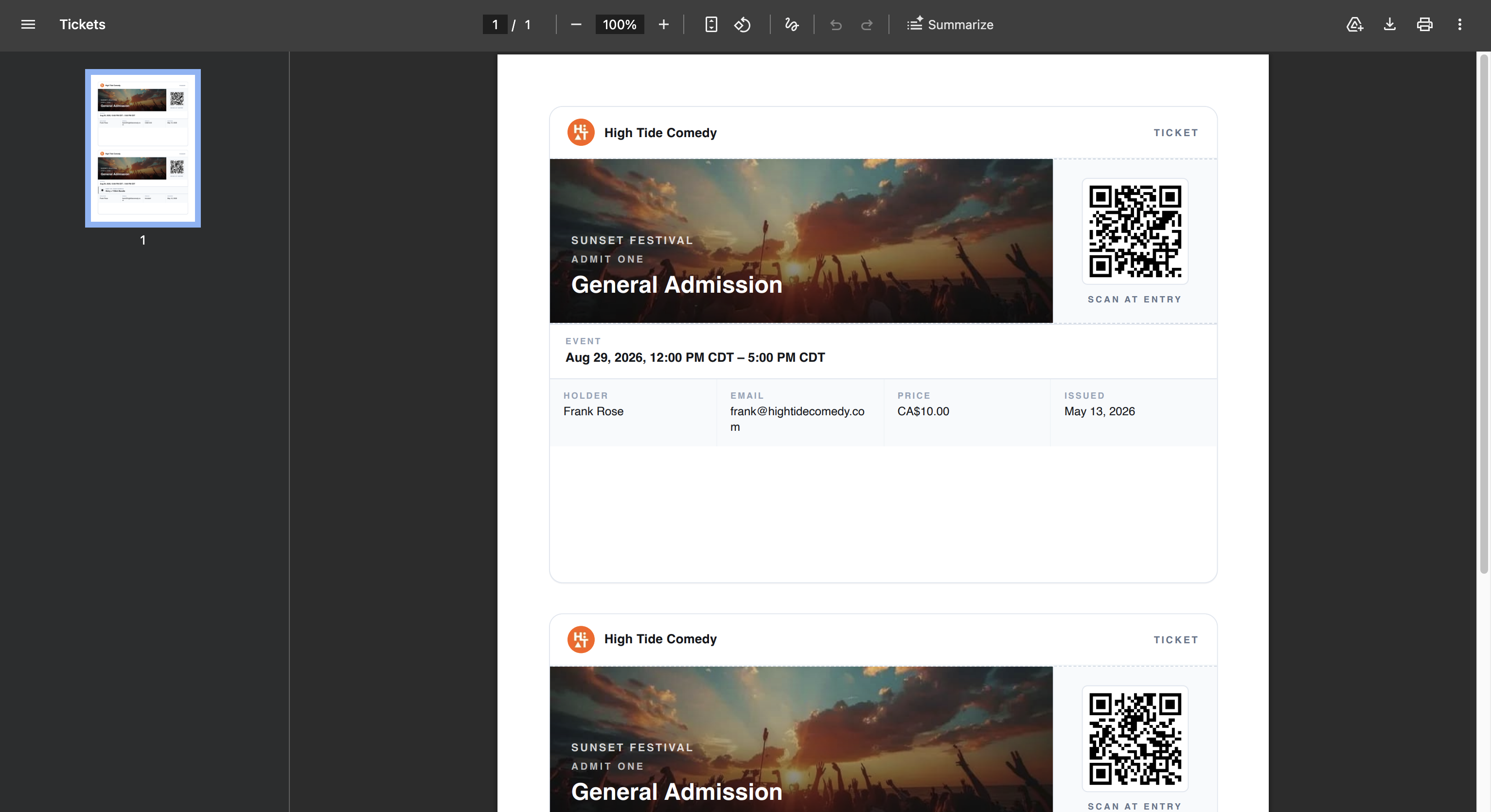Image resolution: width=1491 pixels, height=812 pixels.
Task: Click the zoom out minus button
Action: tap(575, 24)
